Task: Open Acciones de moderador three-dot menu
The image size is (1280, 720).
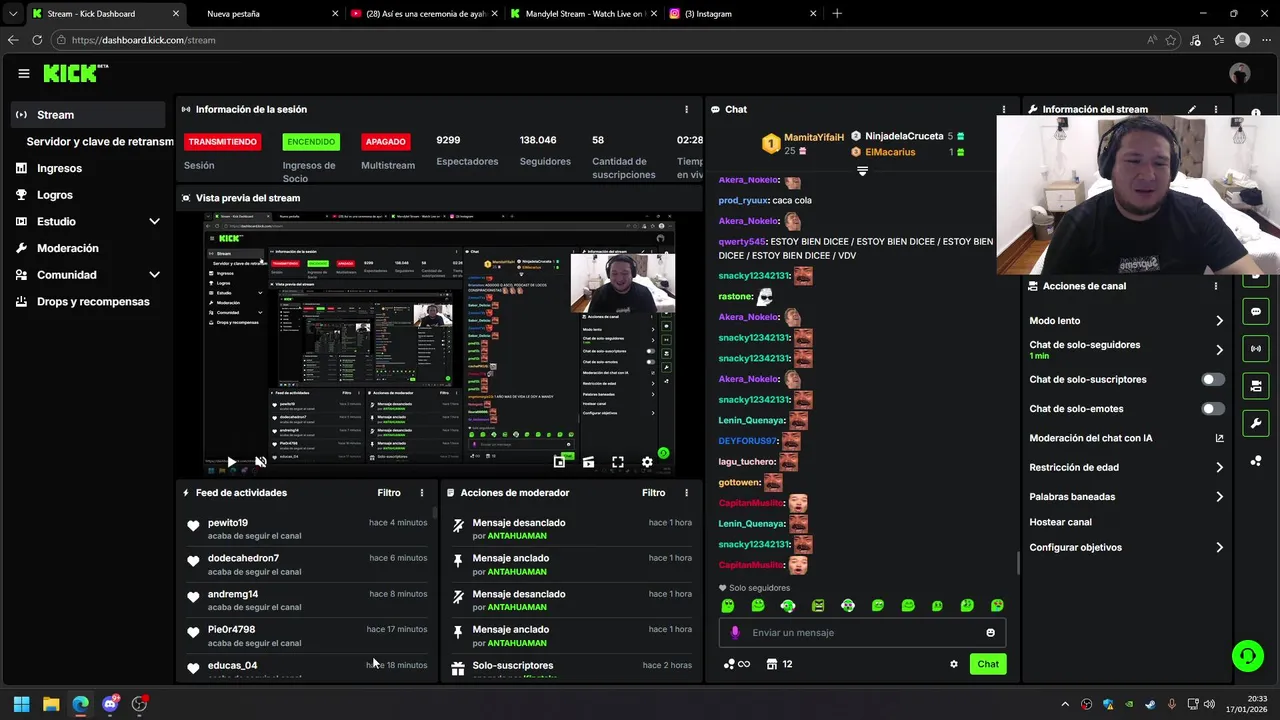Action: click(x=686, y=493)
